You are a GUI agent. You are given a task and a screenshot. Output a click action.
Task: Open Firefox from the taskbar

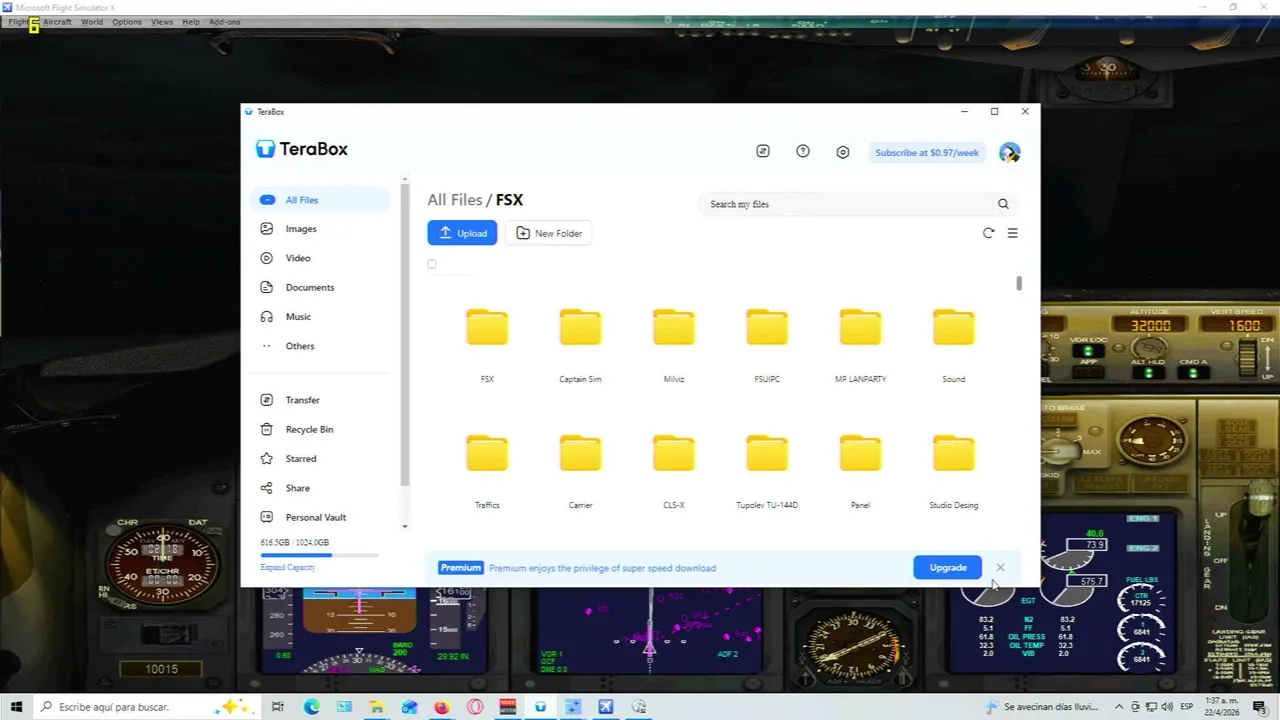[442, 707]
